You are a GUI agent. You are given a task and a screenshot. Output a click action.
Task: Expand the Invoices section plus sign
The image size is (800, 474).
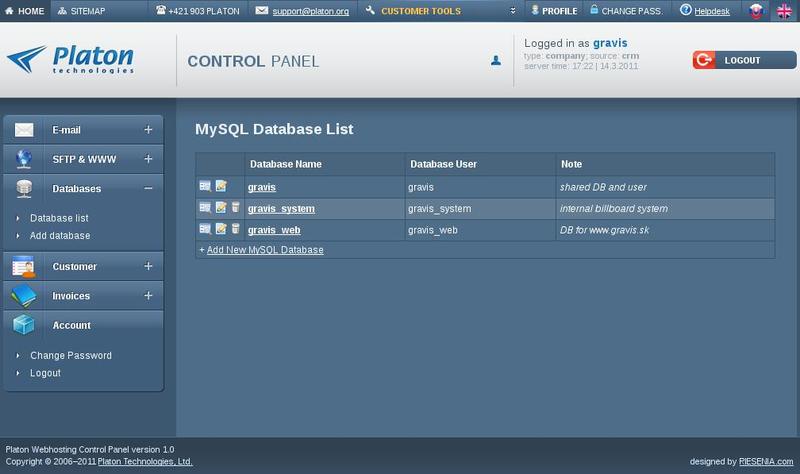coord(148,295)
